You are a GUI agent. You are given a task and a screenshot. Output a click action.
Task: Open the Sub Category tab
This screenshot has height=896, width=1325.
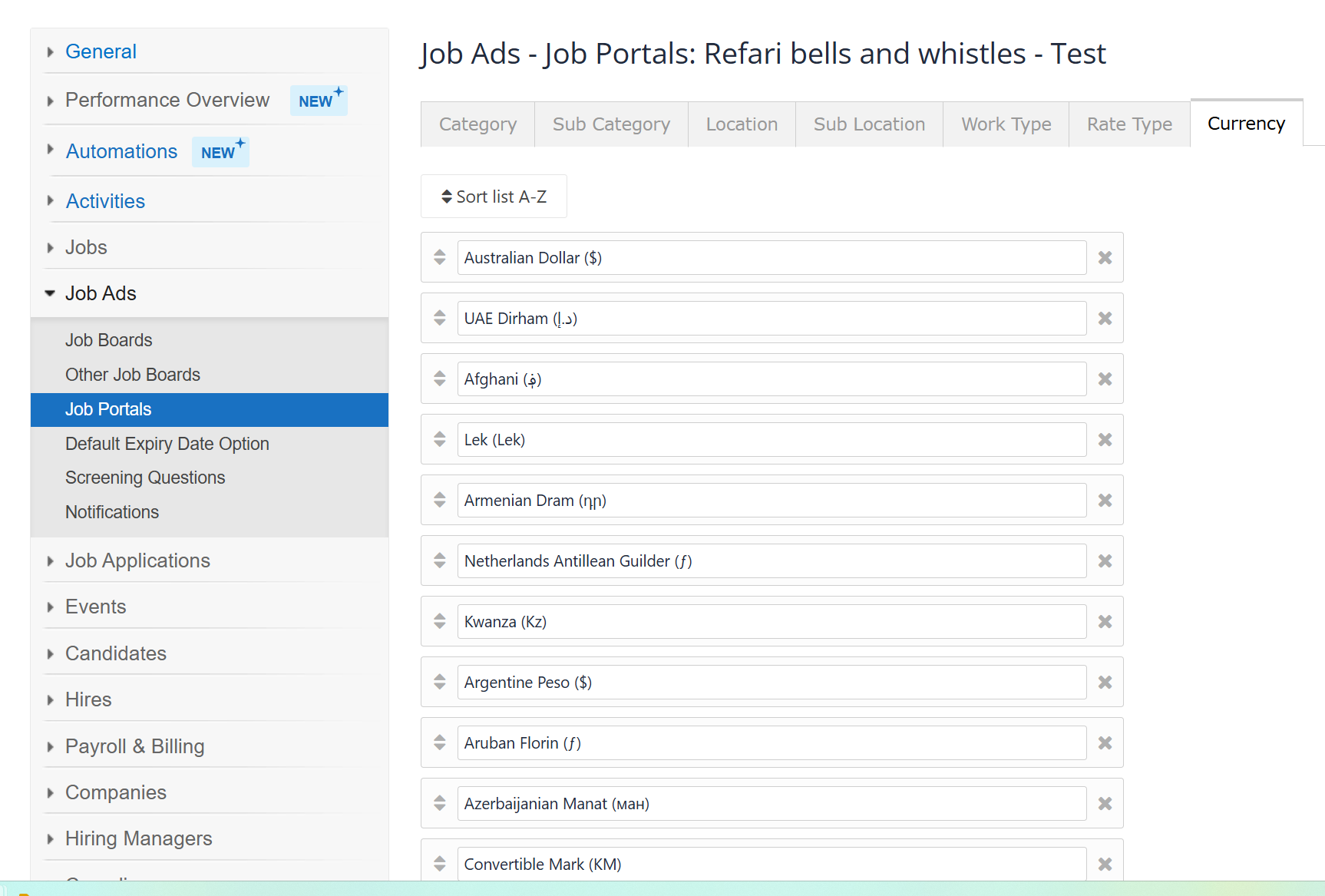tap(611, 124)
